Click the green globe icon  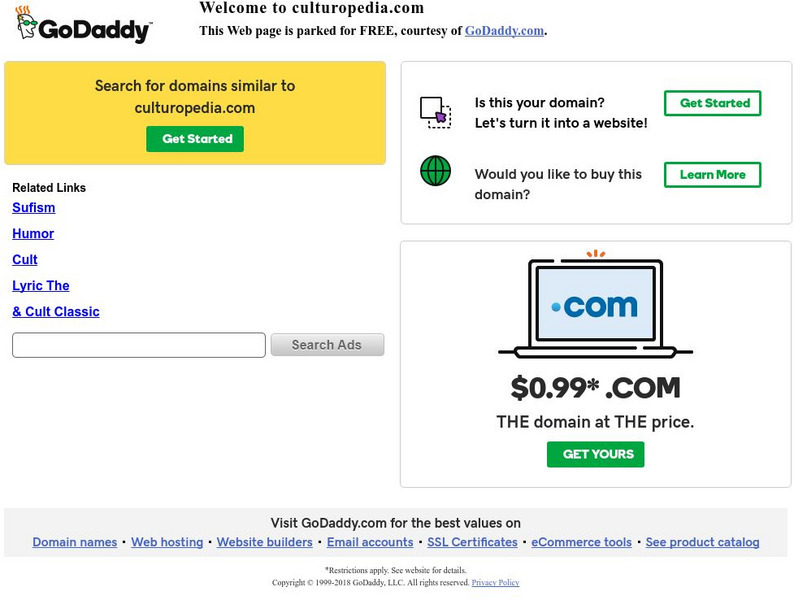435,171
